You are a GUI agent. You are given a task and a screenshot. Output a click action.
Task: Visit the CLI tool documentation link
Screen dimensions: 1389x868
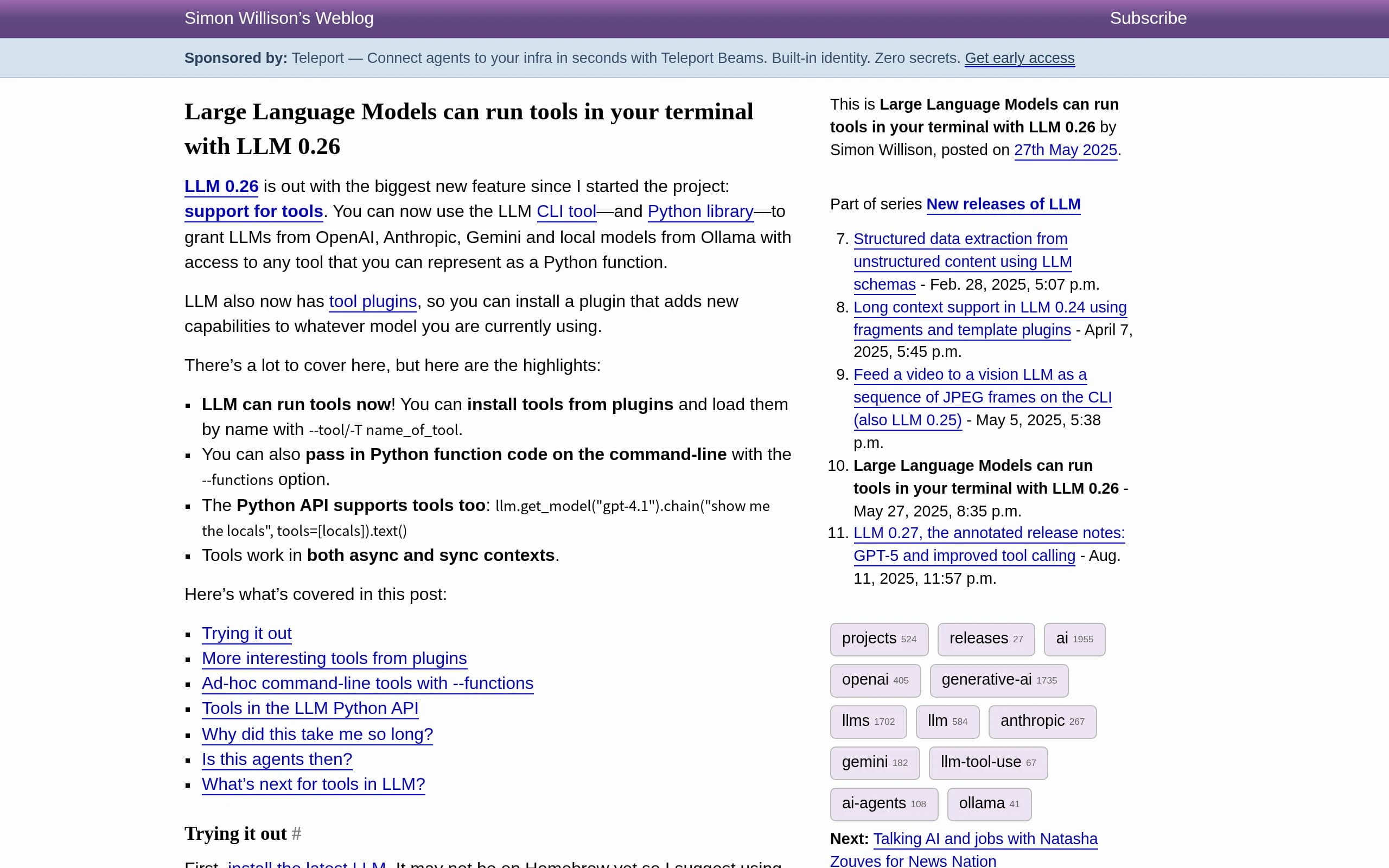click(566, 211)
